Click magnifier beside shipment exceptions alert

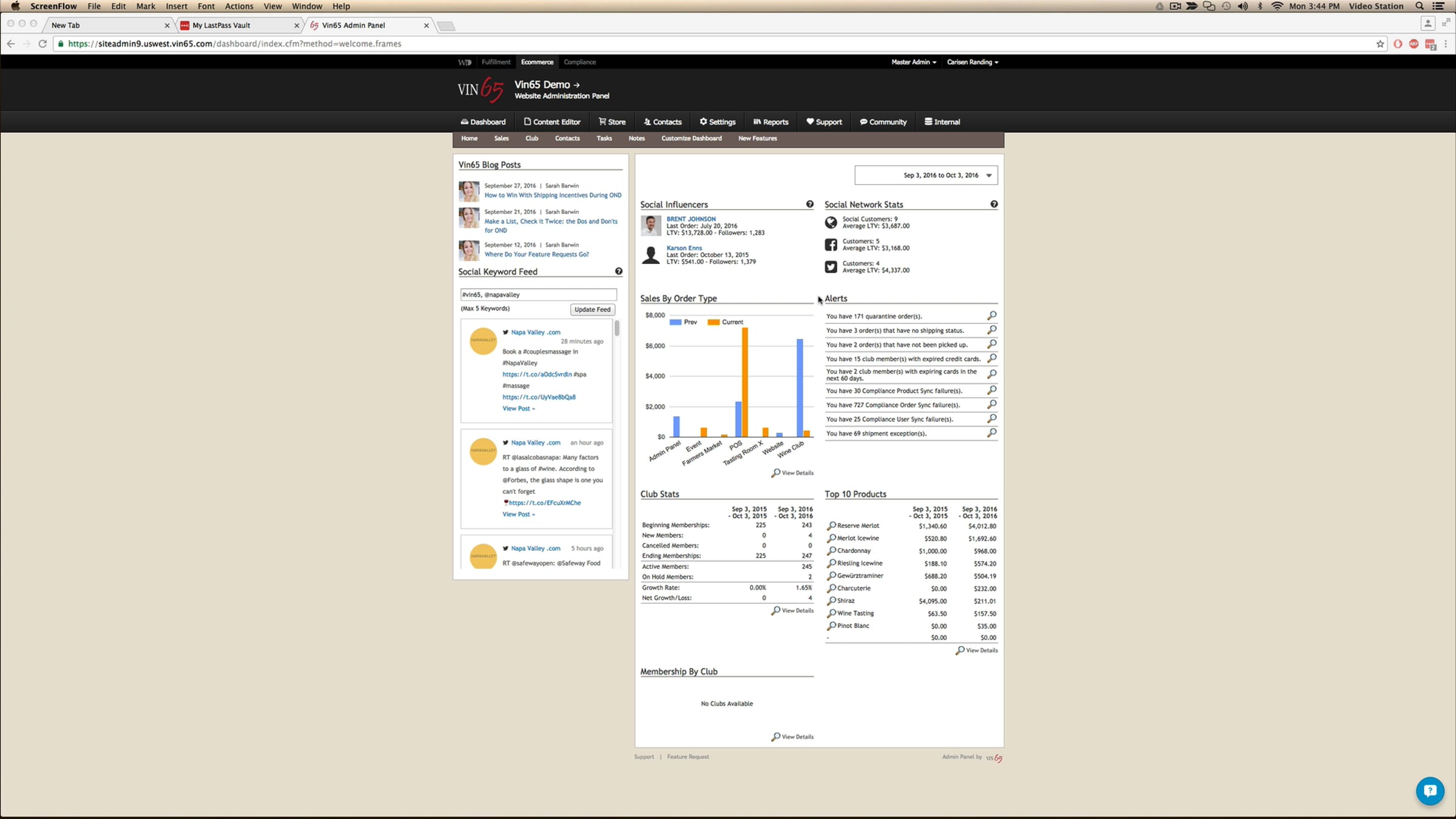coord(992,433)
